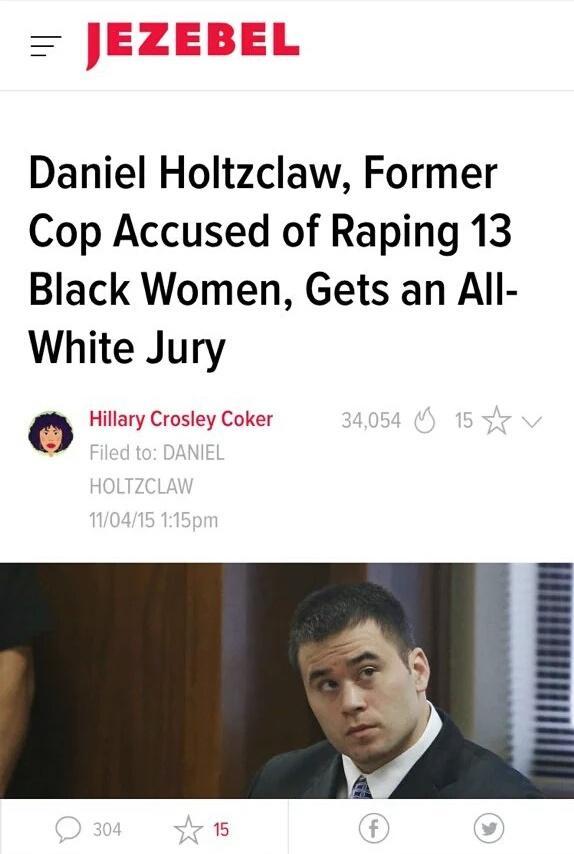The height and width of the screenshot is (854, 574).
Task: Click the red 15 in the bottom bar
Action: 221,829
